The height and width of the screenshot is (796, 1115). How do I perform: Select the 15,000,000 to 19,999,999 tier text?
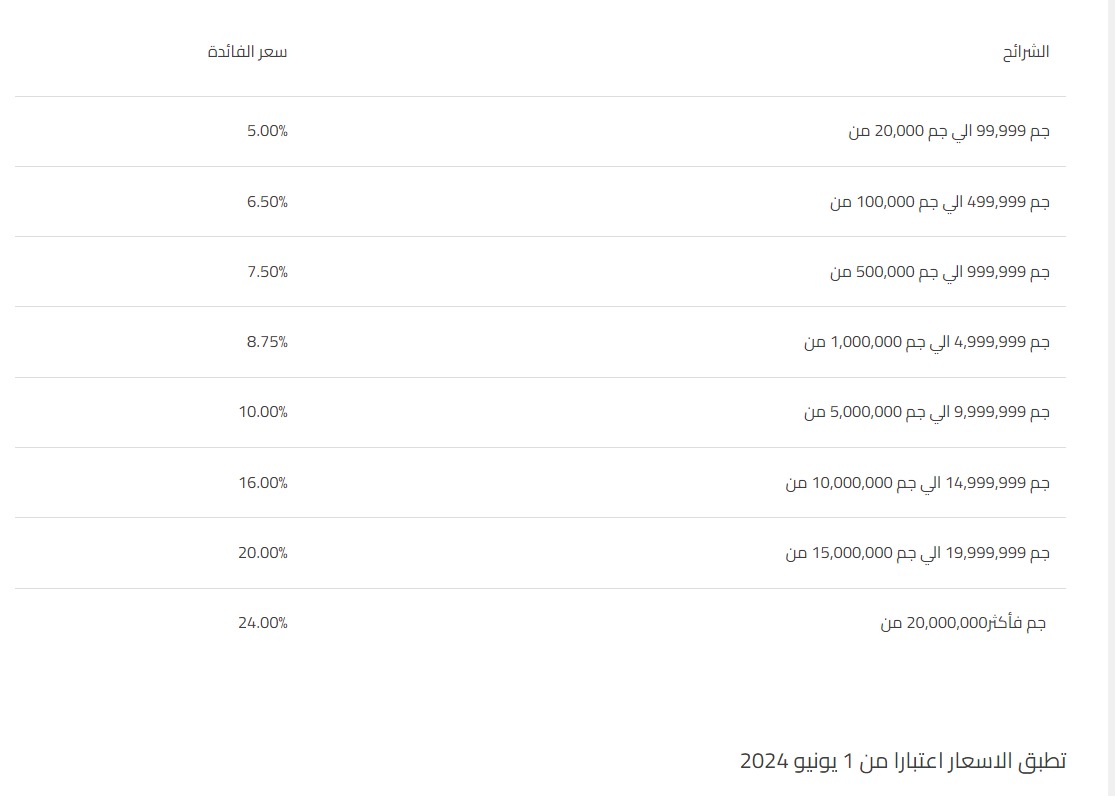(918, 553)
